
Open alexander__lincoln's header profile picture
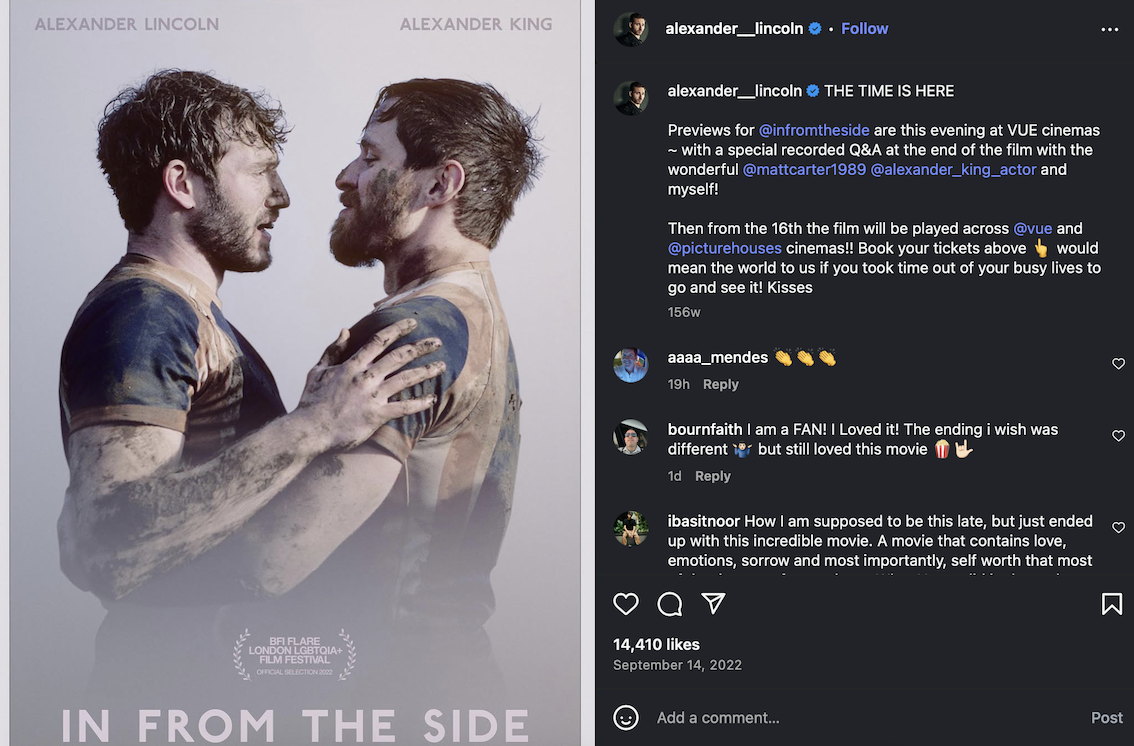631,29
